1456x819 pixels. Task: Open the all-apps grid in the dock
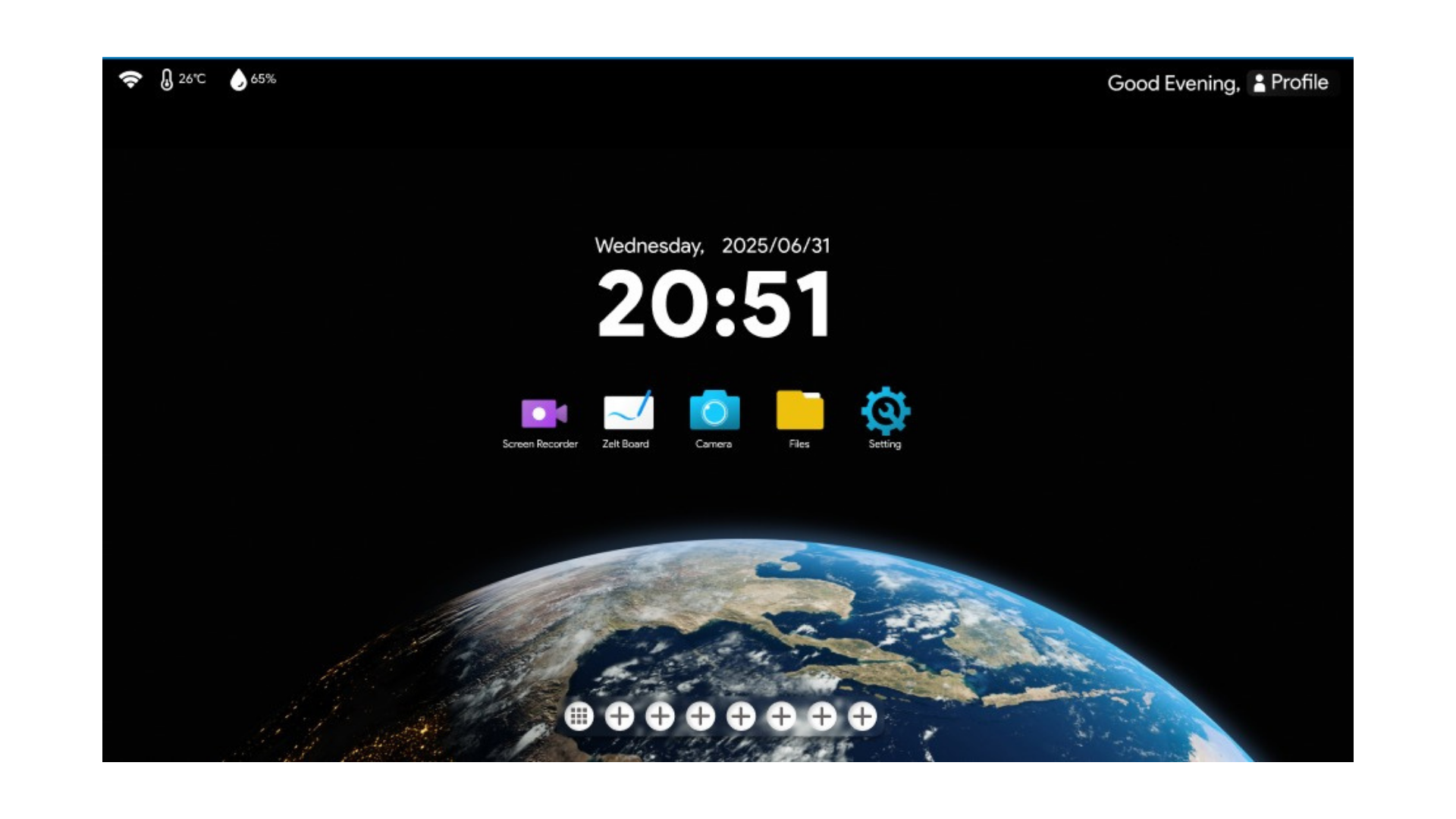[x=579, y=716]
